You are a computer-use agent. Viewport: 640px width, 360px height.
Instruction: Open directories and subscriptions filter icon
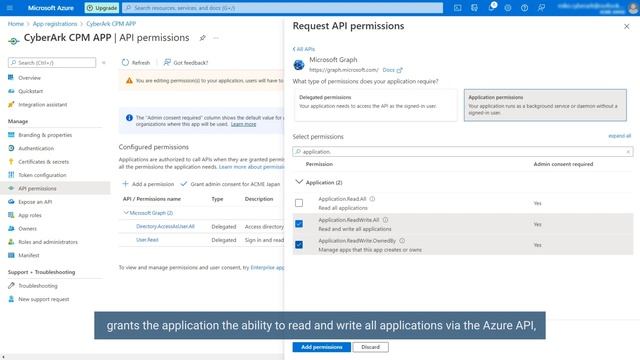474,8
